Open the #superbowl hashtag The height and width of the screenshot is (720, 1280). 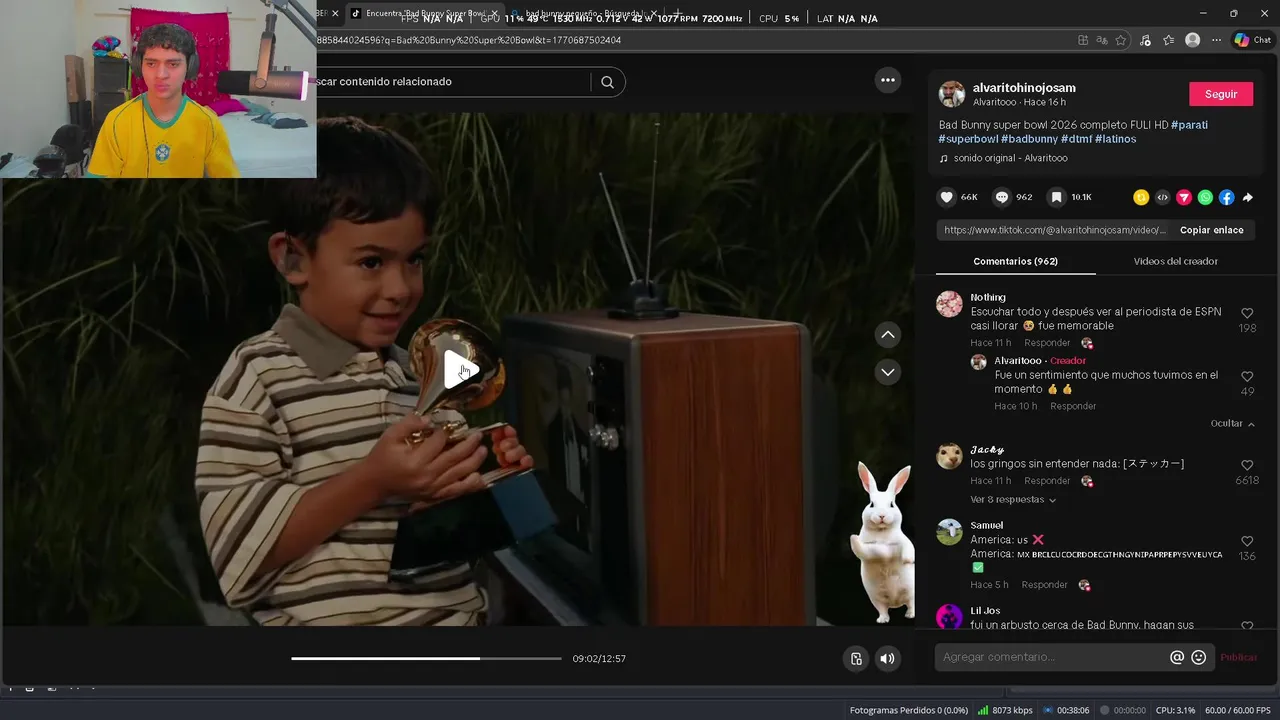[968, 139]
